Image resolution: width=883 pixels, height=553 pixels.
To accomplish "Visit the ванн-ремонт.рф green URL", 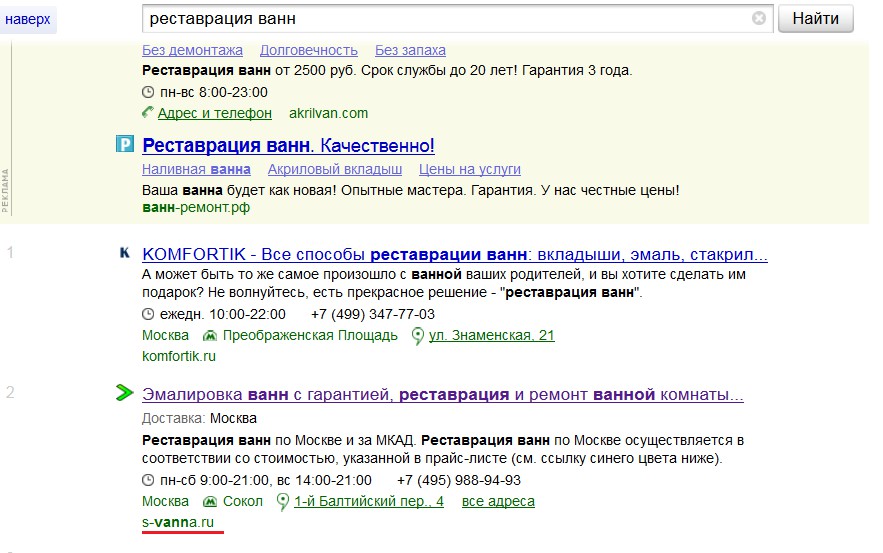I will 196,207.
